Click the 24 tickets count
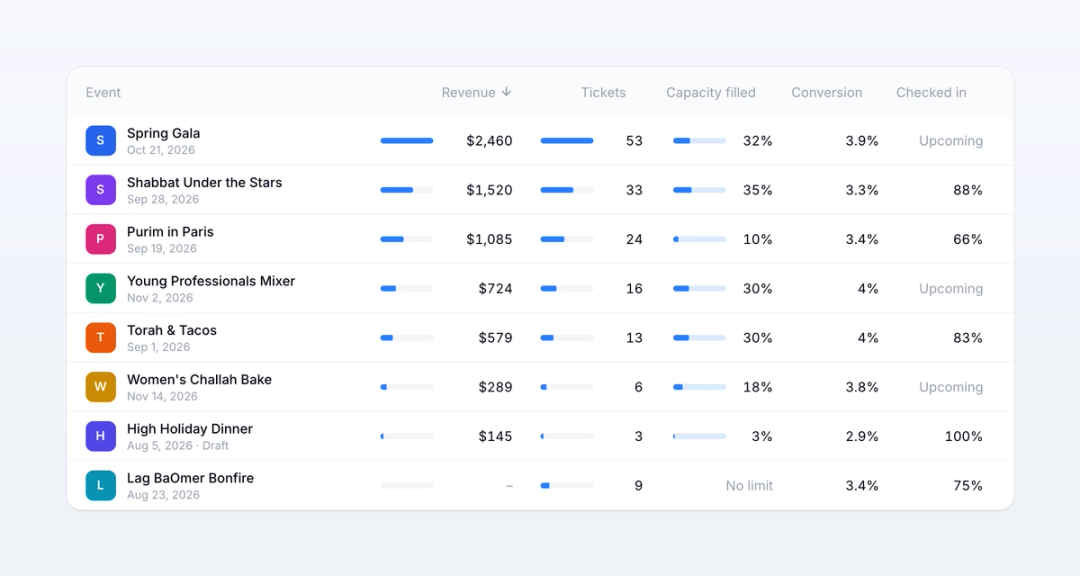The image size is (1080, 576). pyautogui.click(x=634, y=239)
